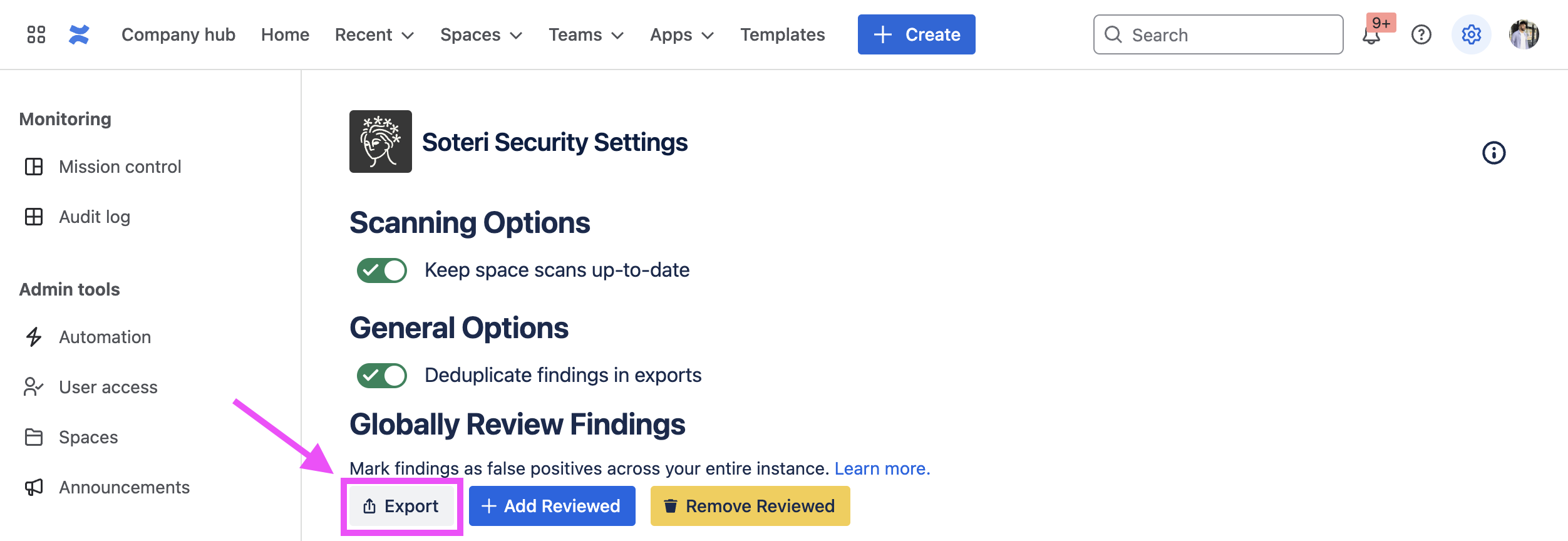Toggle Deduplicate findings in exports switch
This screenshot has height=541, width=1568.
382,376
